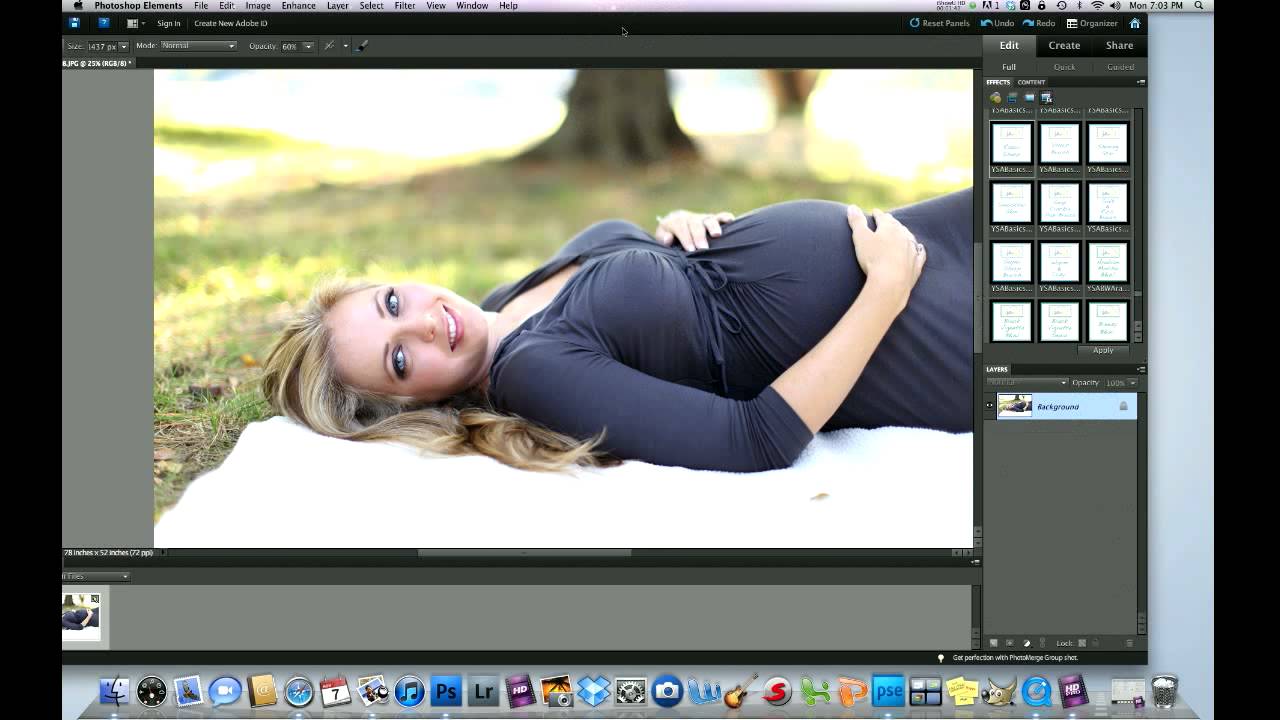1280x720 pixels.
Task: Click the Background layer lock icon
Action: click(1123, 406)
